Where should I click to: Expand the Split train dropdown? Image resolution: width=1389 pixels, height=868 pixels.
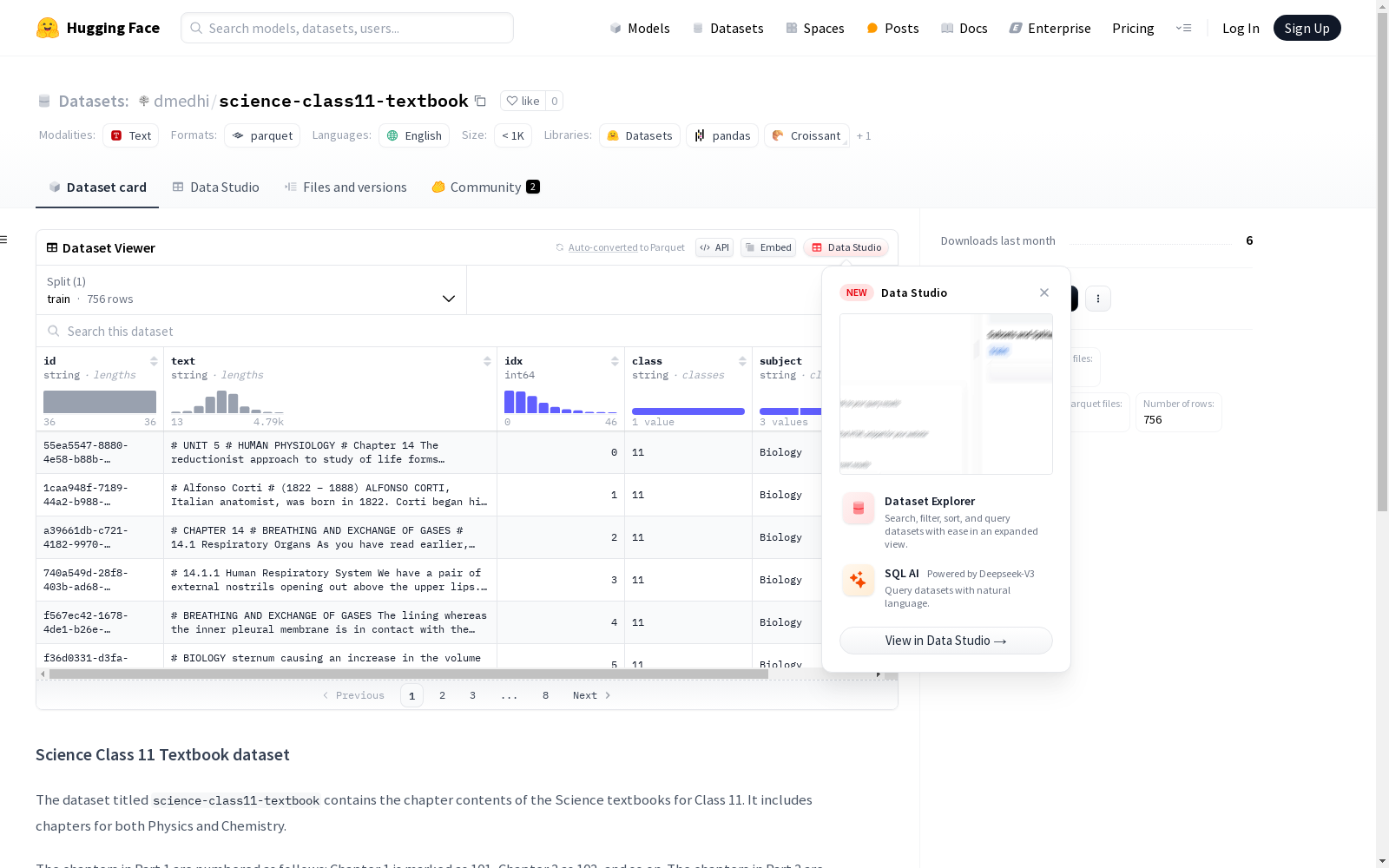(252, 290)
